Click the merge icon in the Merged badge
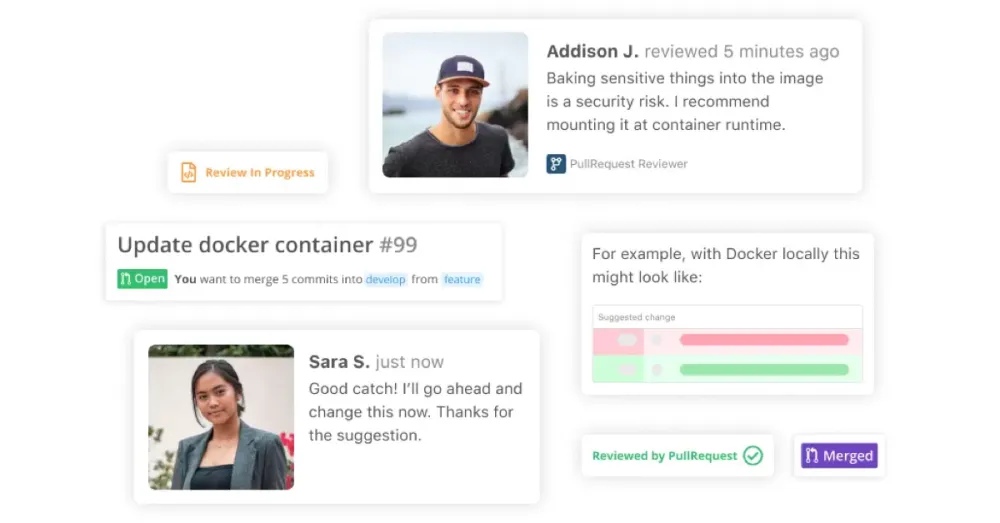The height and width of the screenshot is (523, 1000). click(811, 456)
